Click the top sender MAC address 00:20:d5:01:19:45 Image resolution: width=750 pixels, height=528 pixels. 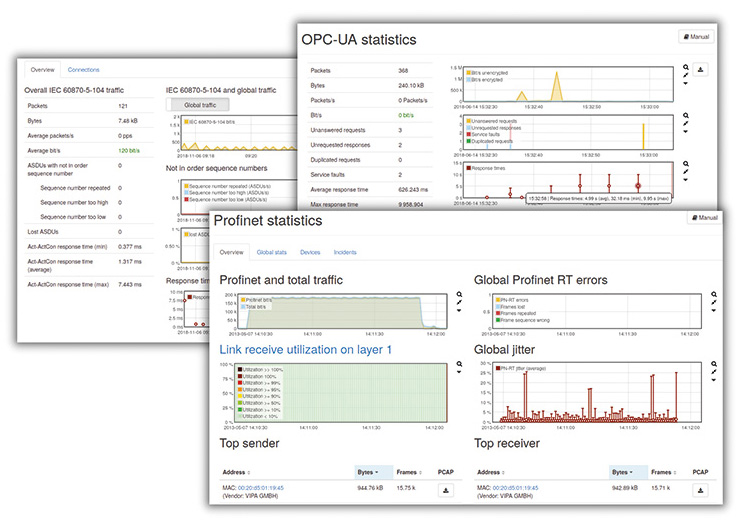(x=260, y=487)
